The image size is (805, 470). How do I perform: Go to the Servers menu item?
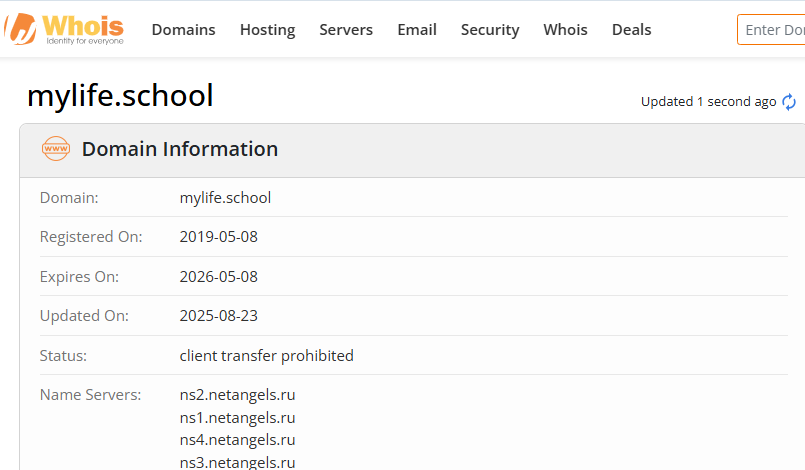tap(346, 30)
